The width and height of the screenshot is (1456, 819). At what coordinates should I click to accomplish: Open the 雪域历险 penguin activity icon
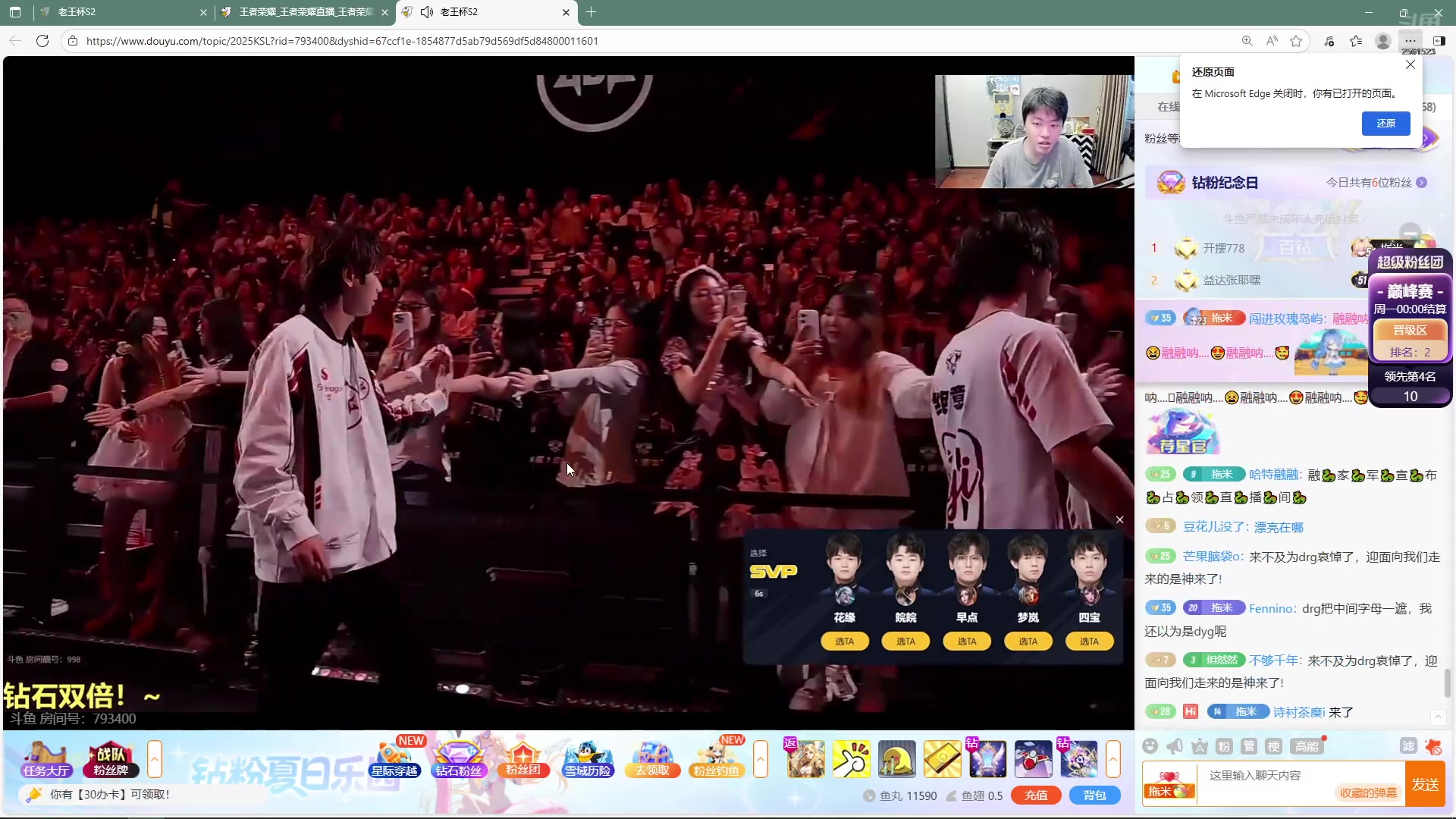pyautogui.click(x=588, y=759)
